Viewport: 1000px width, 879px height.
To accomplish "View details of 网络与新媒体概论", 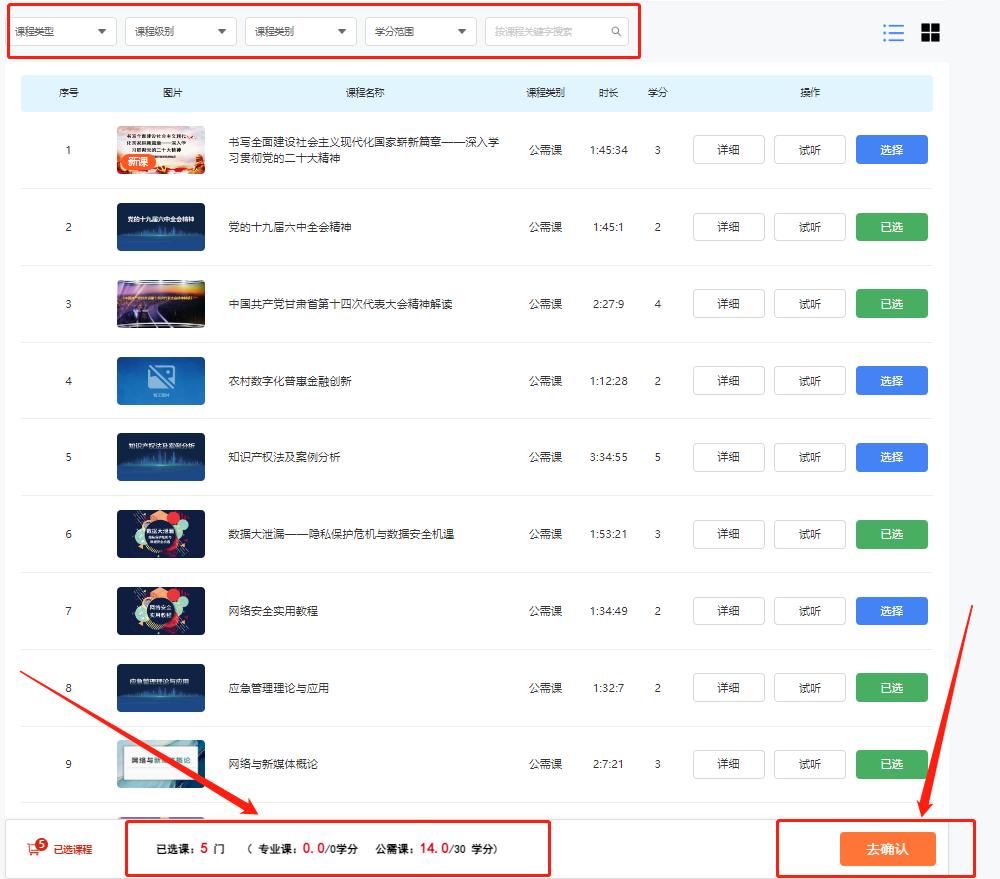I will [x=728, y=764].
